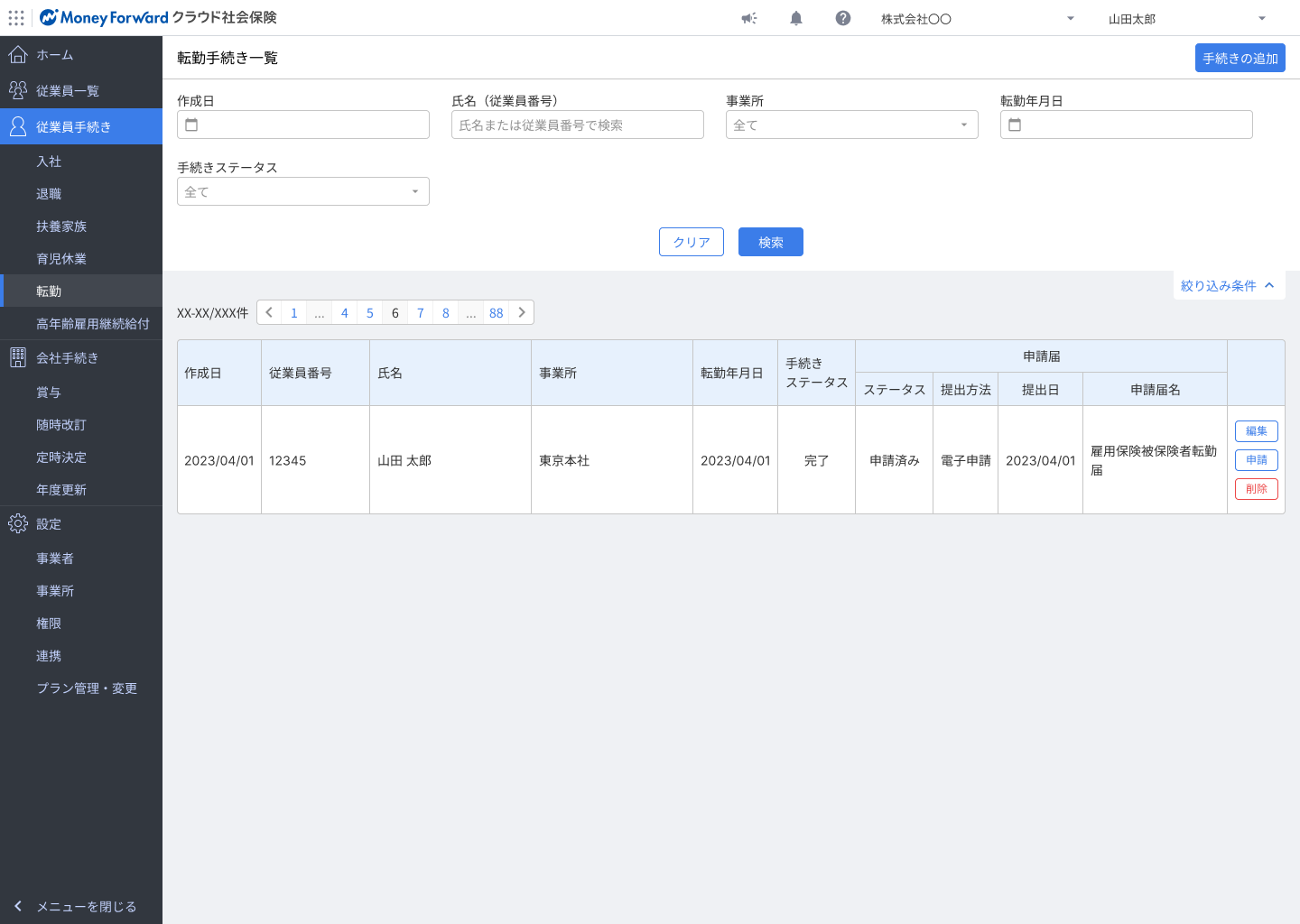Click the 会社手続き building icon
Viewport: 1300px width, 924px height.
click(x=18, y=357)
